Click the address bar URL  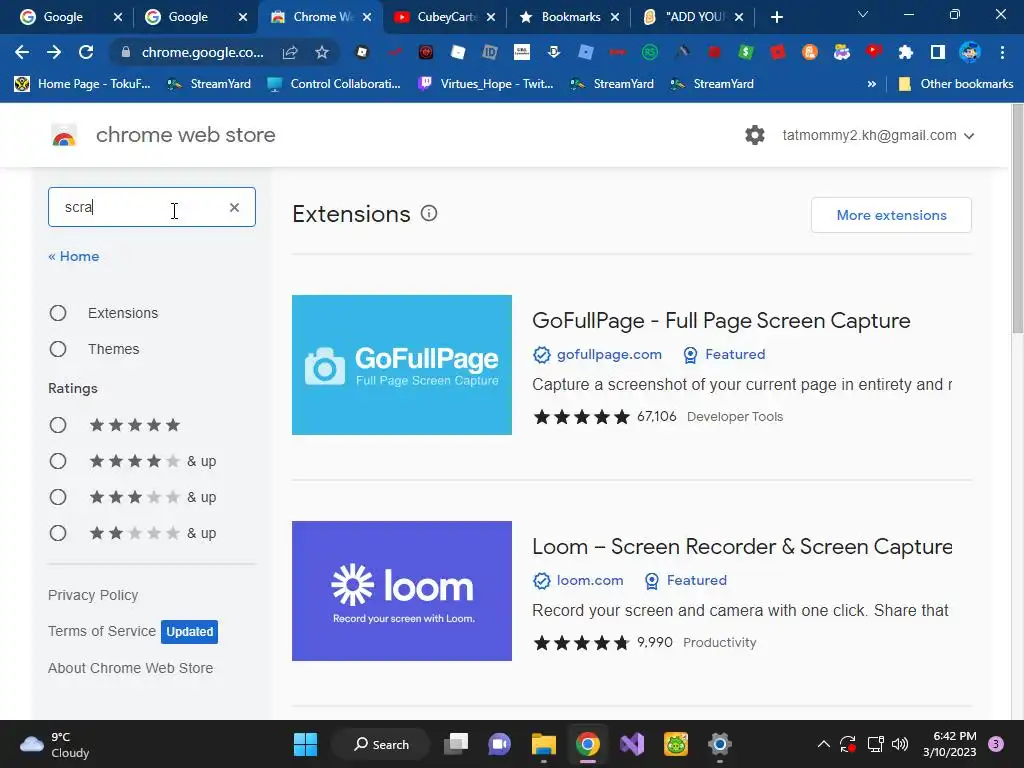(202, 52)
